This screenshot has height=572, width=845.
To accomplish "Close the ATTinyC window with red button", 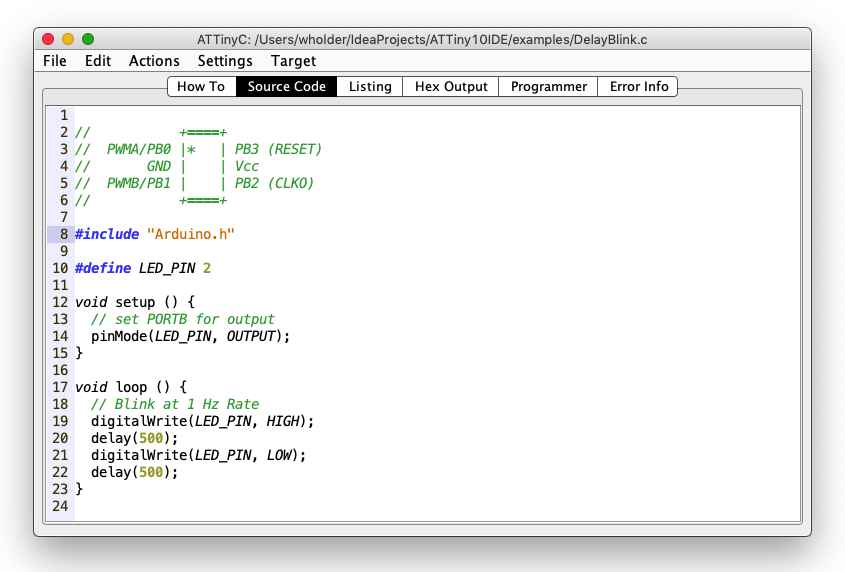I will pos(48,39).
